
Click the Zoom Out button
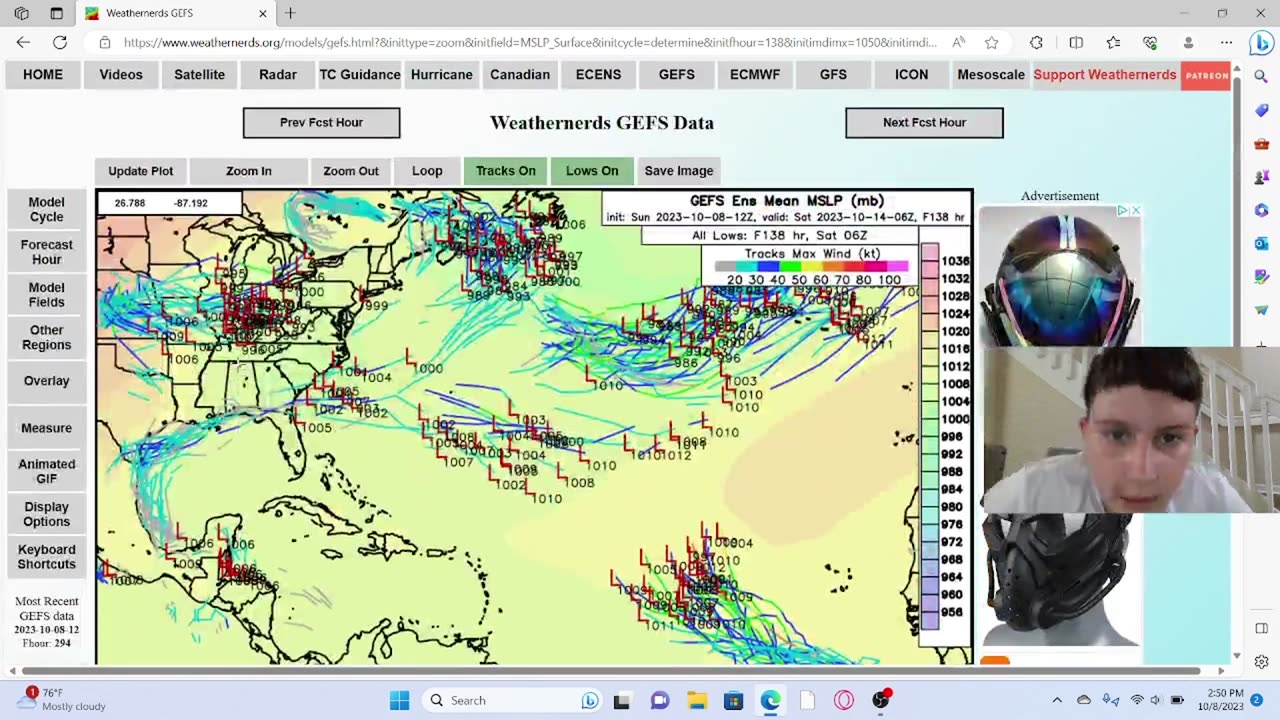(351, 171)
